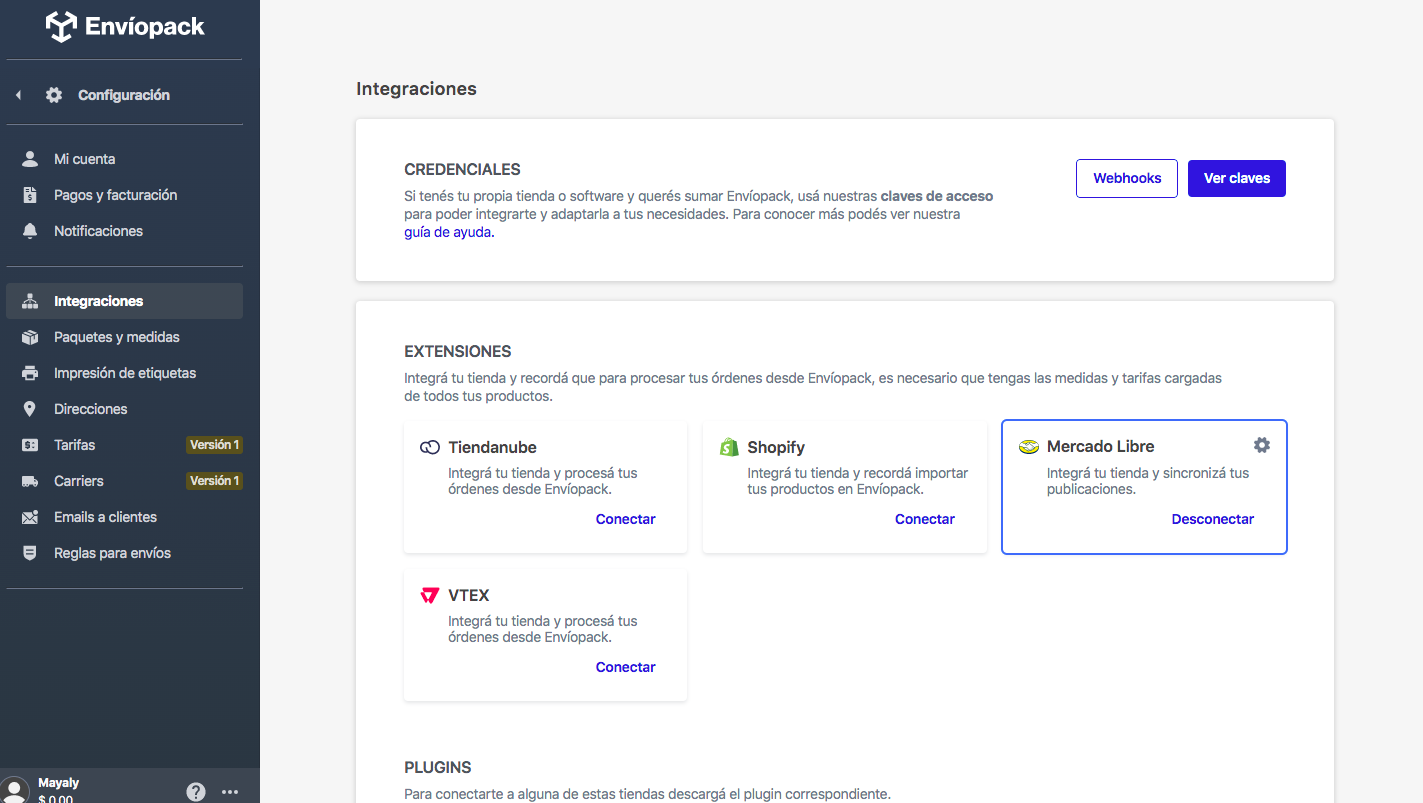1423x803 pixels.
Task: Click the Mayaly username text
Action: click(x=58, y=783)
